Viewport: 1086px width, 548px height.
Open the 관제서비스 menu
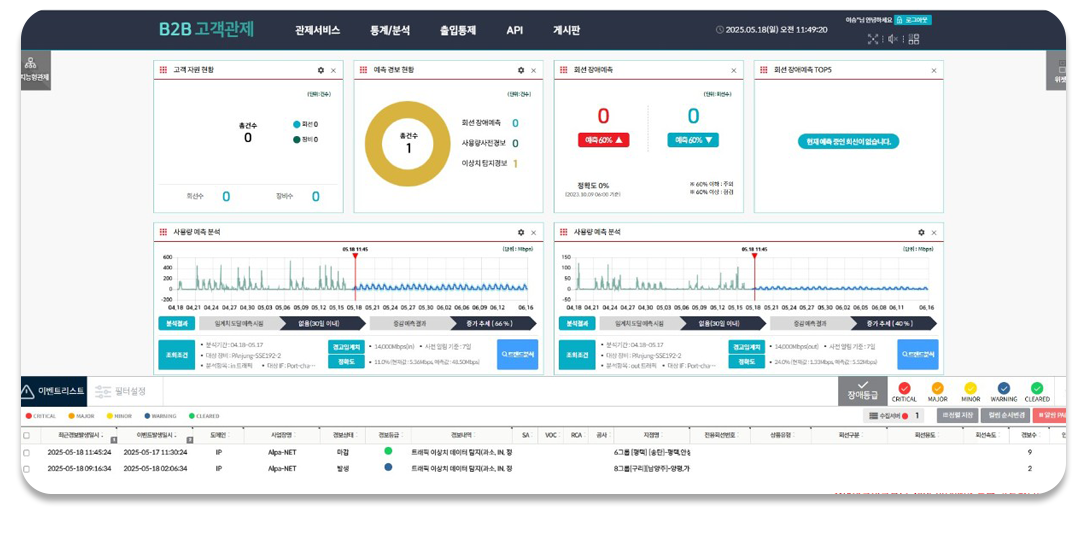pyautogui.click(x=317, y=30)
